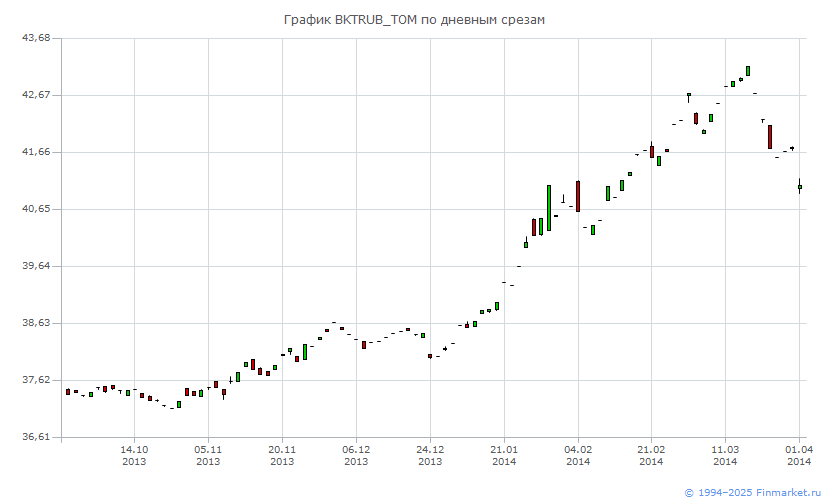
Task: Open the Finmarket.ru copyright link
Action: coord(753,493)
